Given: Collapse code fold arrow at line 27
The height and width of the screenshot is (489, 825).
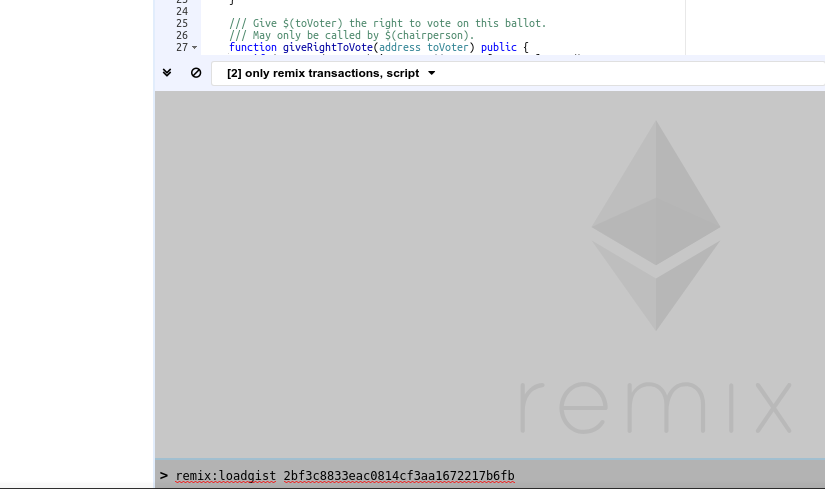Looking at the screenshot, I should coord(195,47).
